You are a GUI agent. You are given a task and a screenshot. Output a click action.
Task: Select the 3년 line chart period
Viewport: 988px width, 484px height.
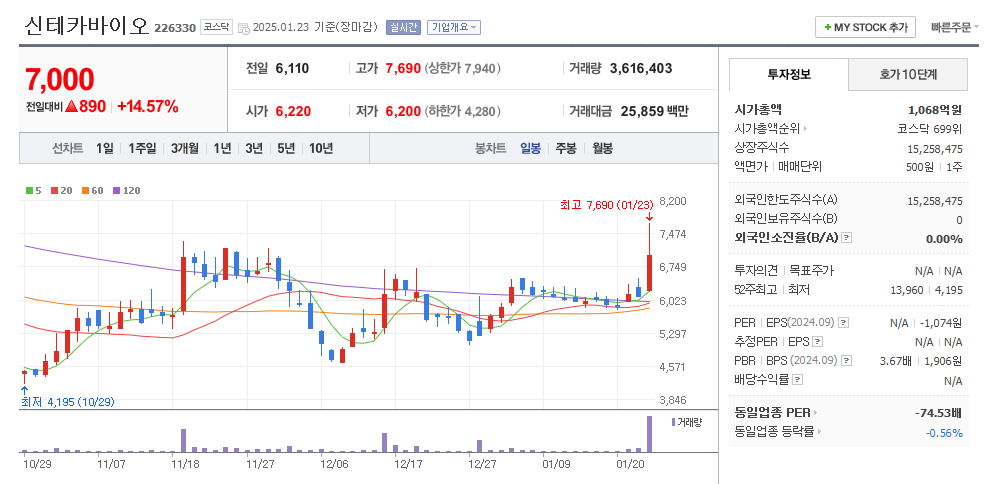click(254, 149)
